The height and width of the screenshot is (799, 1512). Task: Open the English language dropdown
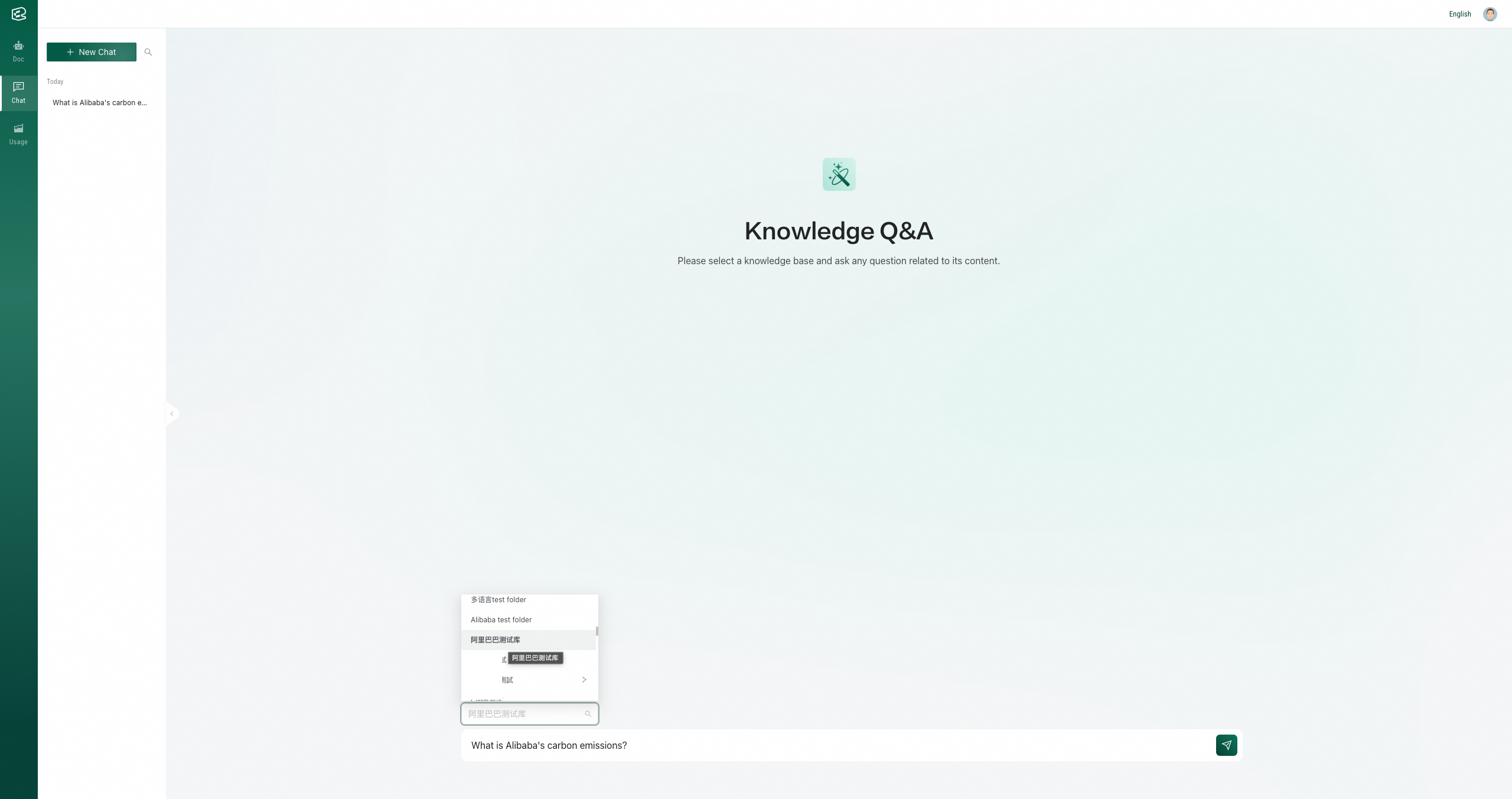(x=1459, y=14)
